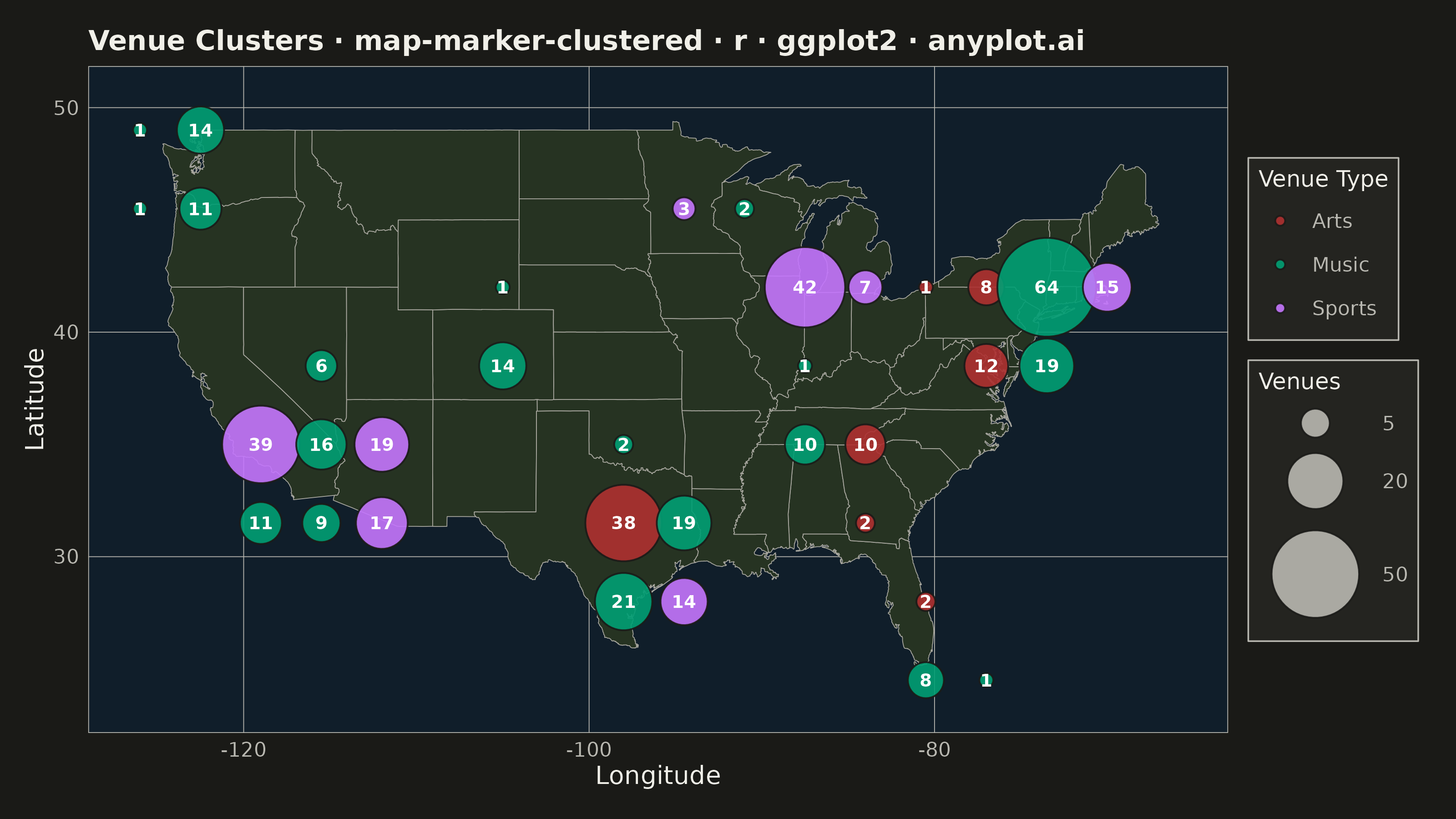Viewport: 1456px width, 819px height.
Task: Click the purple Sports legend dot
Action: [x=1280, y=308]
